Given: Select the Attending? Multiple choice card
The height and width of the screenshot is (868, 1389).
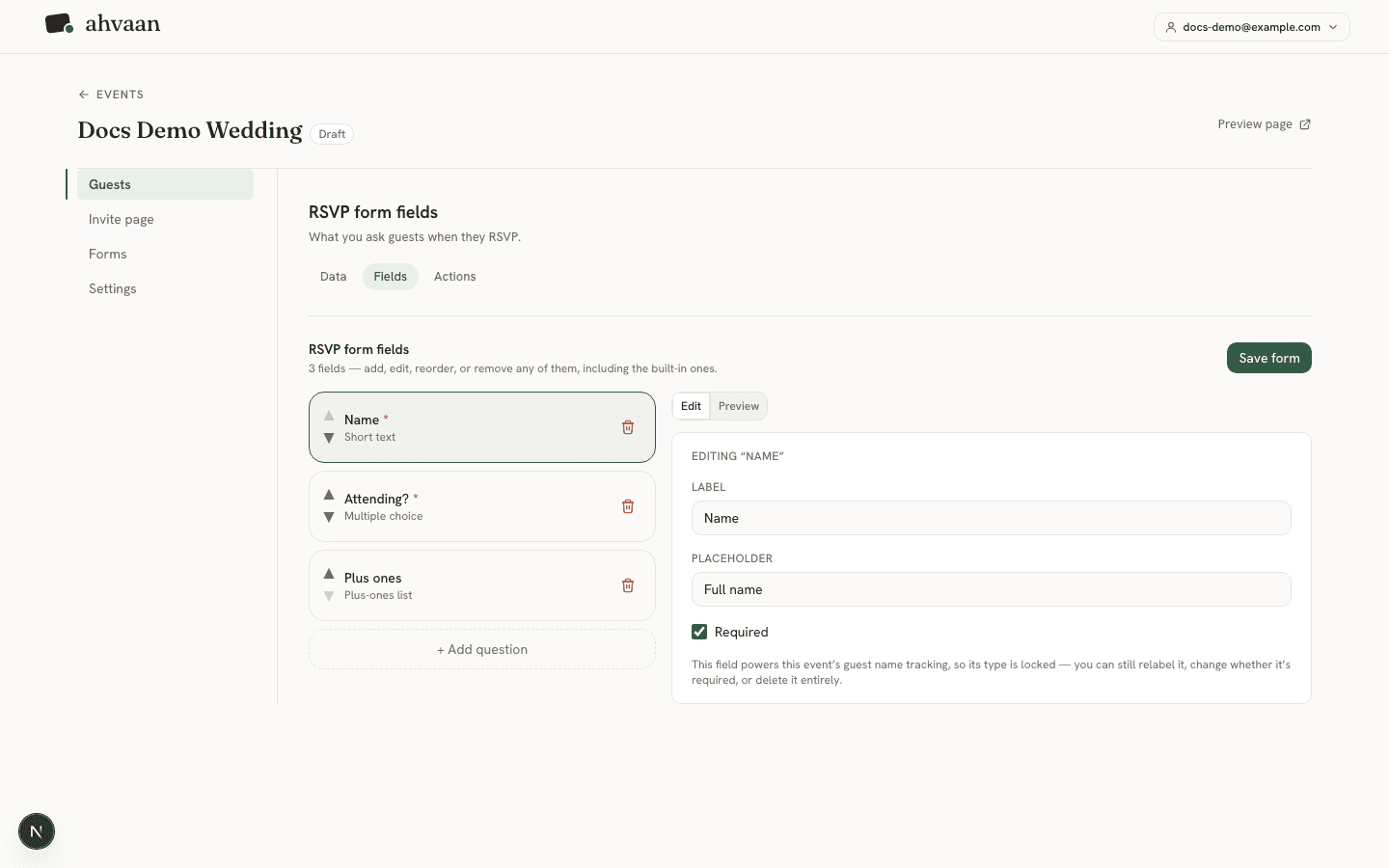Looking at the screenshot, I should [x=482, y=506].
